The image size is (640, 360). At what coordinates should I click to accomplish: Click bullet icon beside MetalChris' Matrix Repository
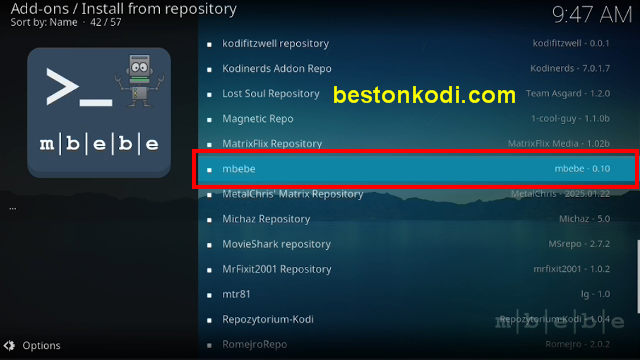[209, 195]
